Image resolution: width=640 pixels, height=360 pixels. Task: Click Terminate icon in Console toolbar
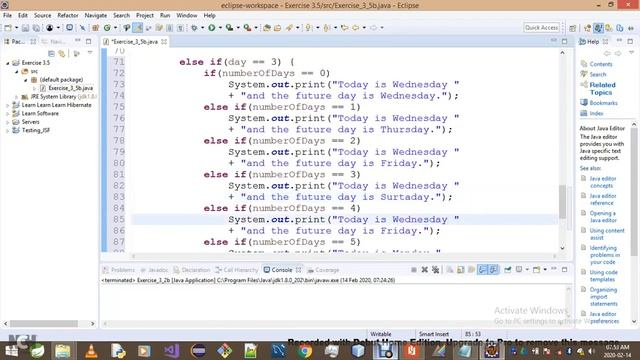point(413,270)
